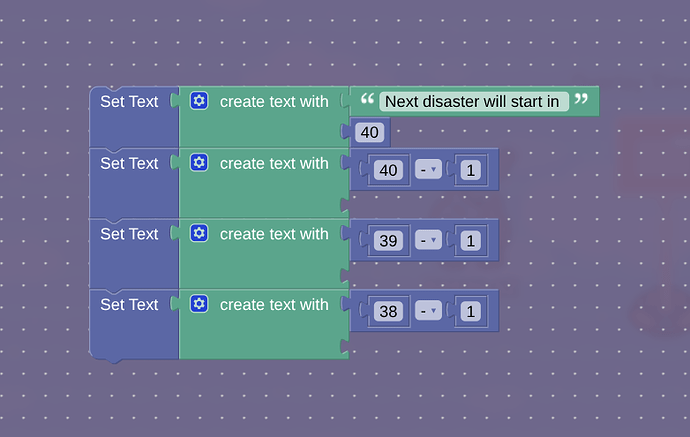
Task: Edit the 40 value in the subtraction block
Action: click(389, 171)
